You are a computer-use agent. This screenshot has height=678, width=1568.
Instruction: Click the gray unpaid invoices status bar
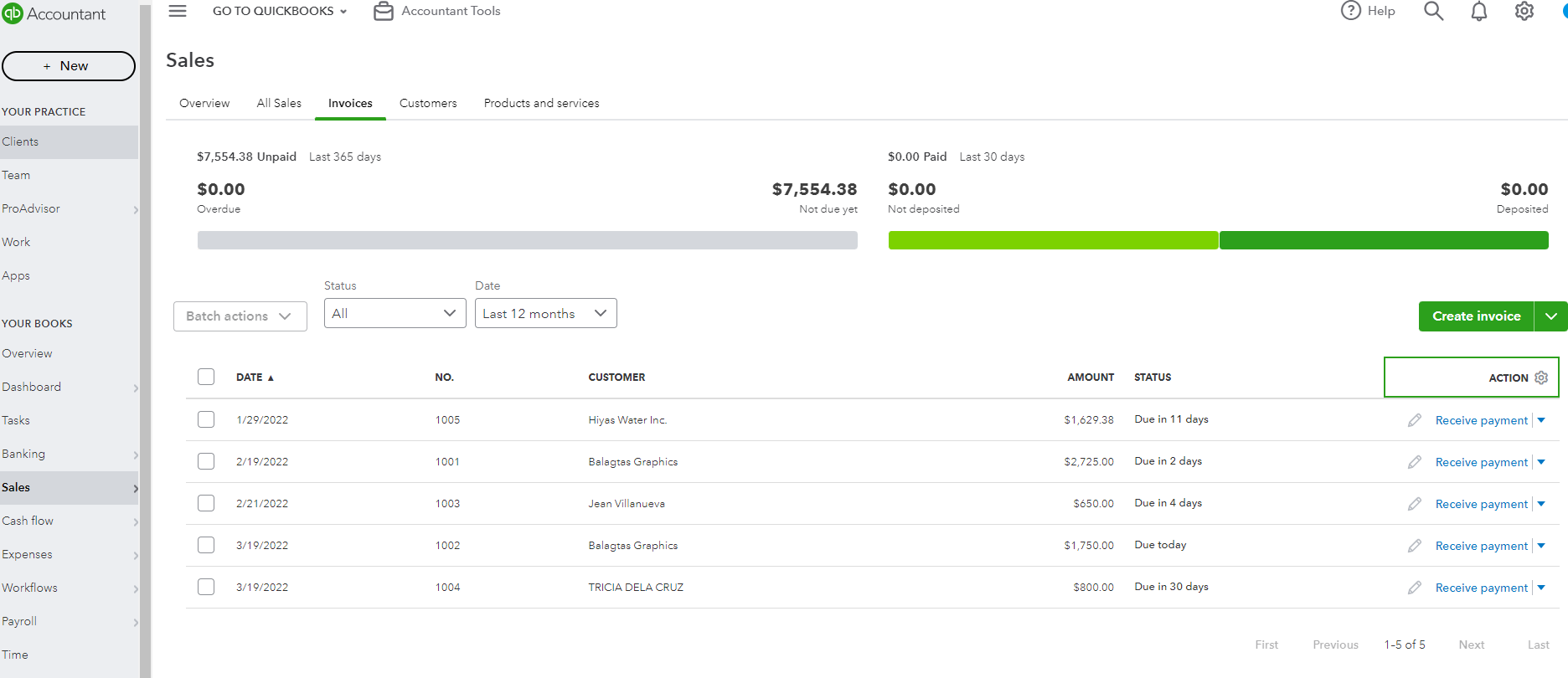[527, 240]
